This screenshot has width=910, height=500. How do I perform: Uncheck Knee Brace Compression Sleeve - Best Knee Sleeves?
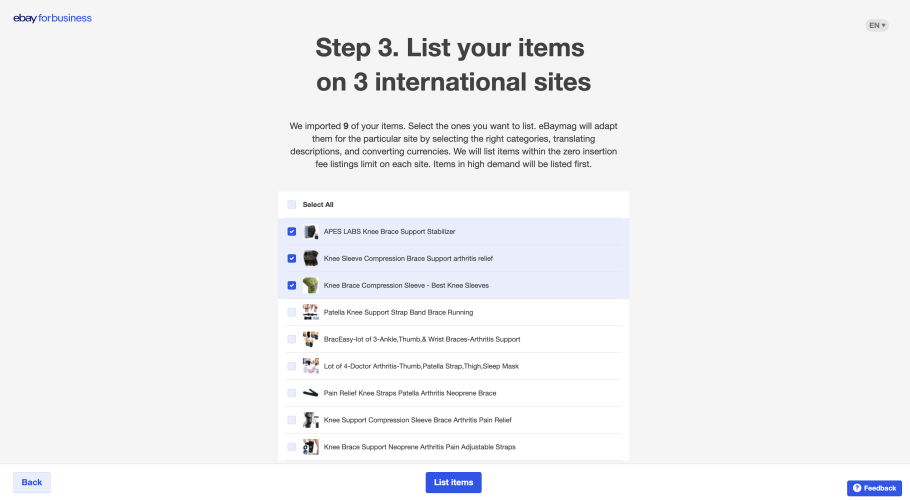[x=292, y=285]
